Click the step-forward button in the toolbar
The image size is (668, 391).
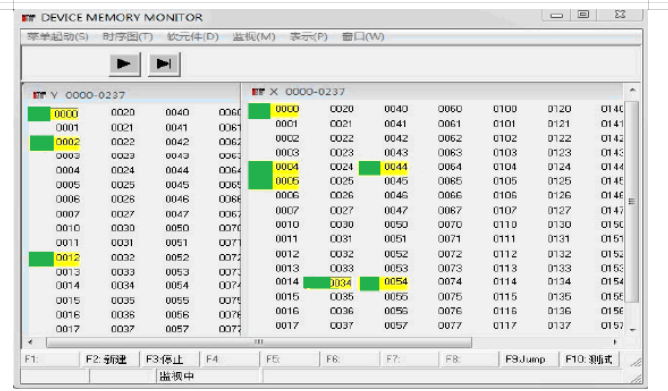(x=164, y=64)
